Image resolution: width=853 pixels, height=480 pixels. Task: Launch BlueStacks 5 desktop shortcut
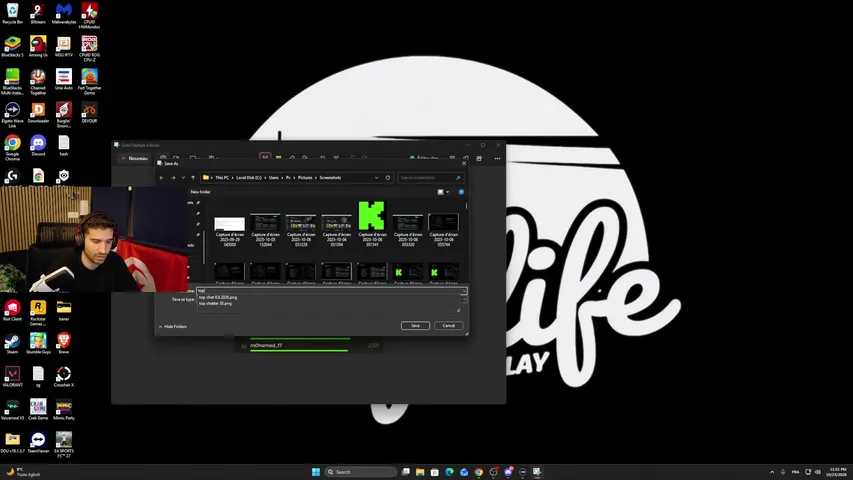(x=12, y=46)
